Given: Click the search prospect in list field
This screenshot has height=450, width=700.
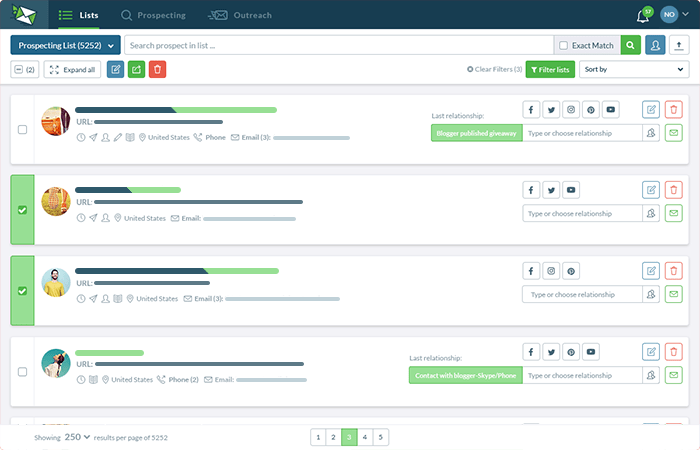Looking at the screenshot, I should point(339,45).
